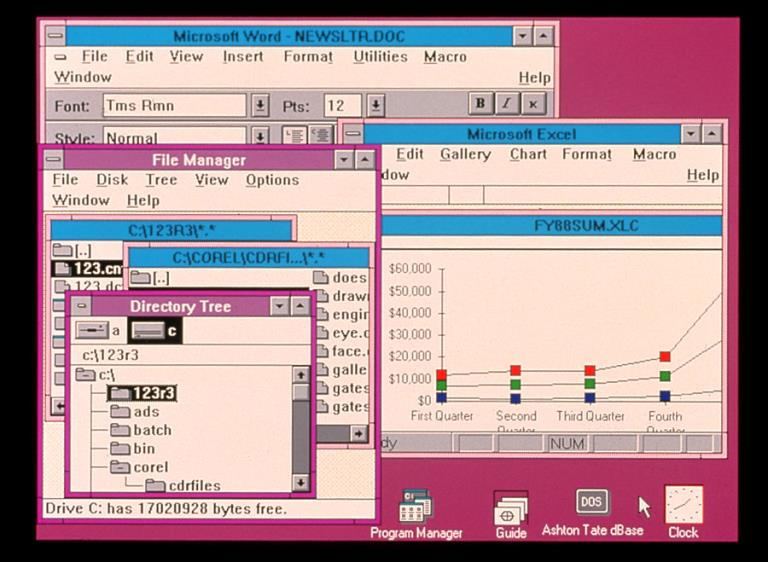The height and width of the screenshot is (562, 768).
Task: Open the Chart menu in Excel
Action: [x=528, y=154]
